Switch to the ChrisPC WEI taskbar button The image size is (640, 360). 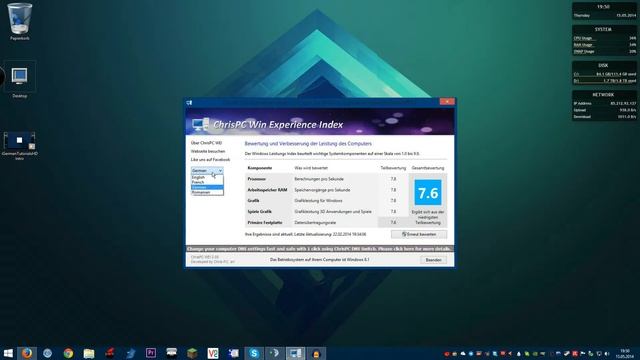pyautogui.click(x=295, y=353)
